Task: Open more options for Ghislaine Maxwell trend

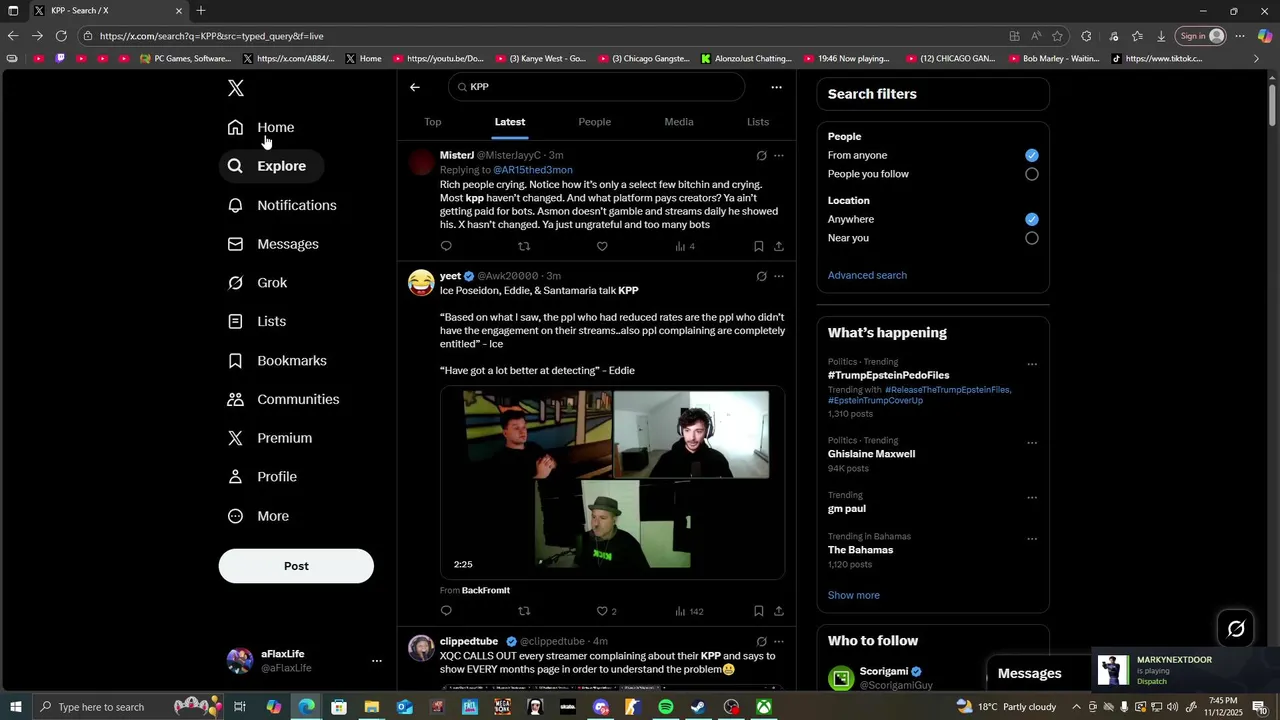Action: 1032,443
